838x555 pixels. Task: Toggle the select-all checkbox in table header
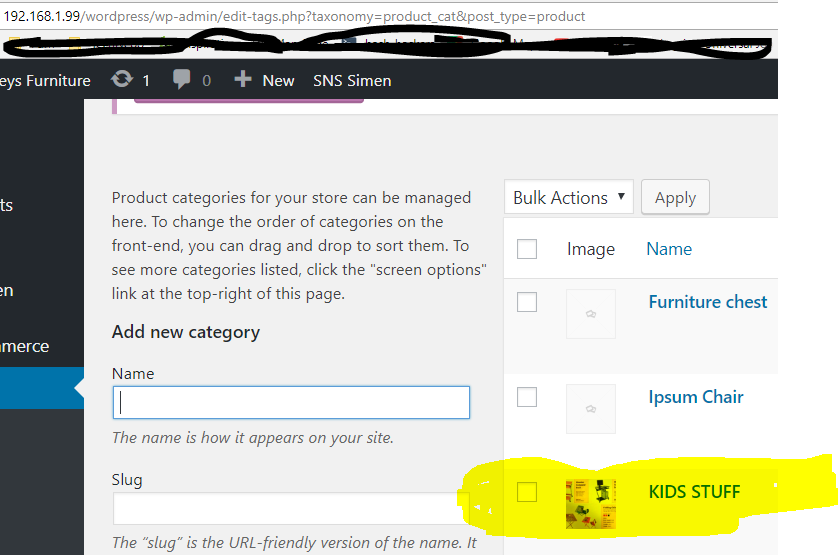click(527, 249)
